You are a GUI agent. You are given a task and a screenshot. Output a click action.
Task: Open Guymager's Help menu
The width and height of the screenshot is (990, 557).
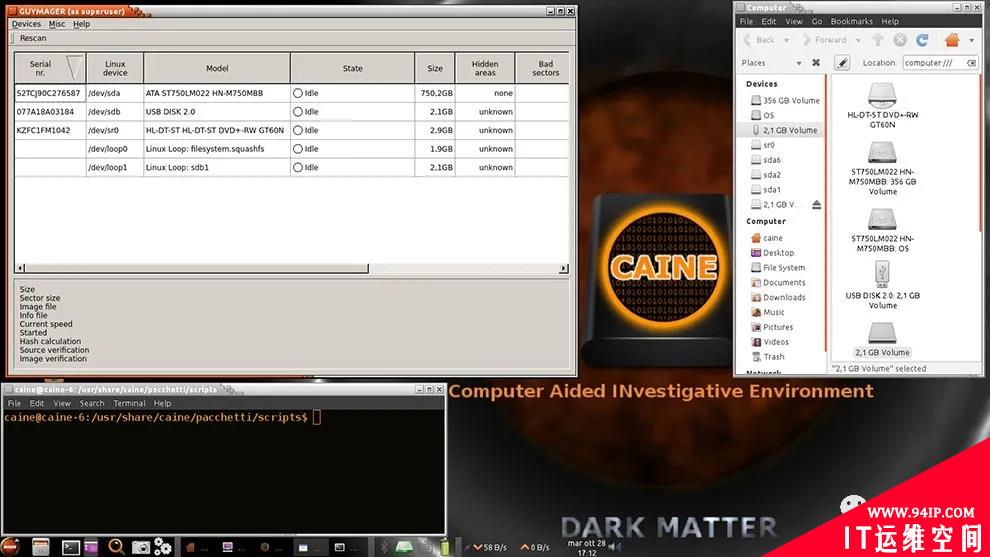click(81, 24)
